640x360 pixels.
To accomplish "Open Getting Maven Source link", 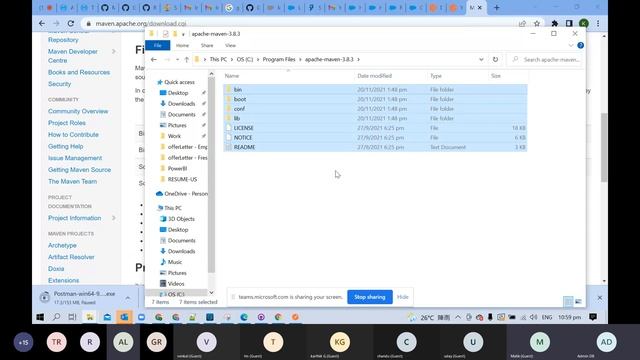I will [x=79, y=170].
